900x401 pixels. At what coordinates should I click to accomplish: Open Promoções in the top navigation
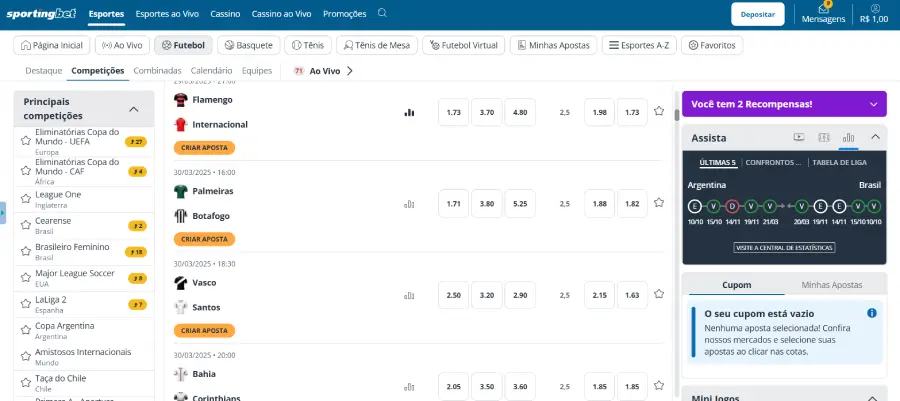point(344,14)
